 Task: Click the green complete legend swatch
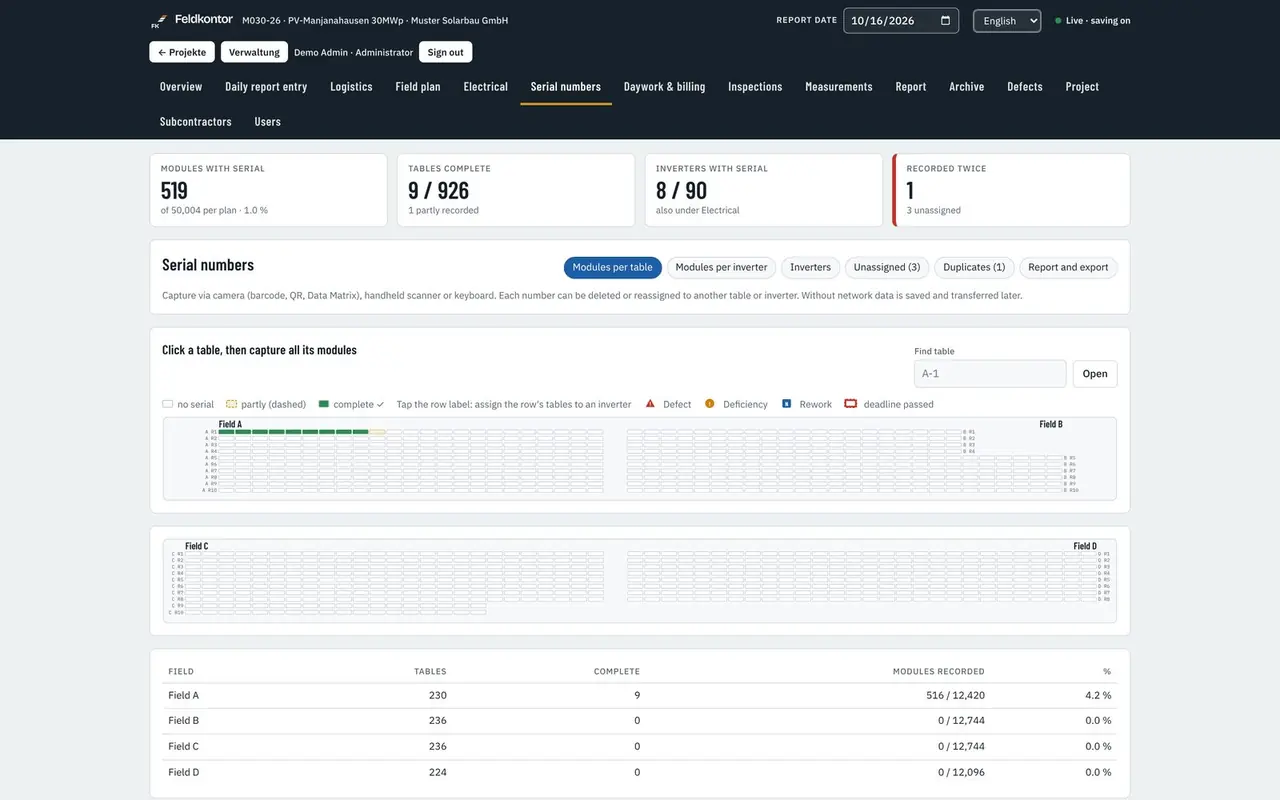click(x=324, y=404)
